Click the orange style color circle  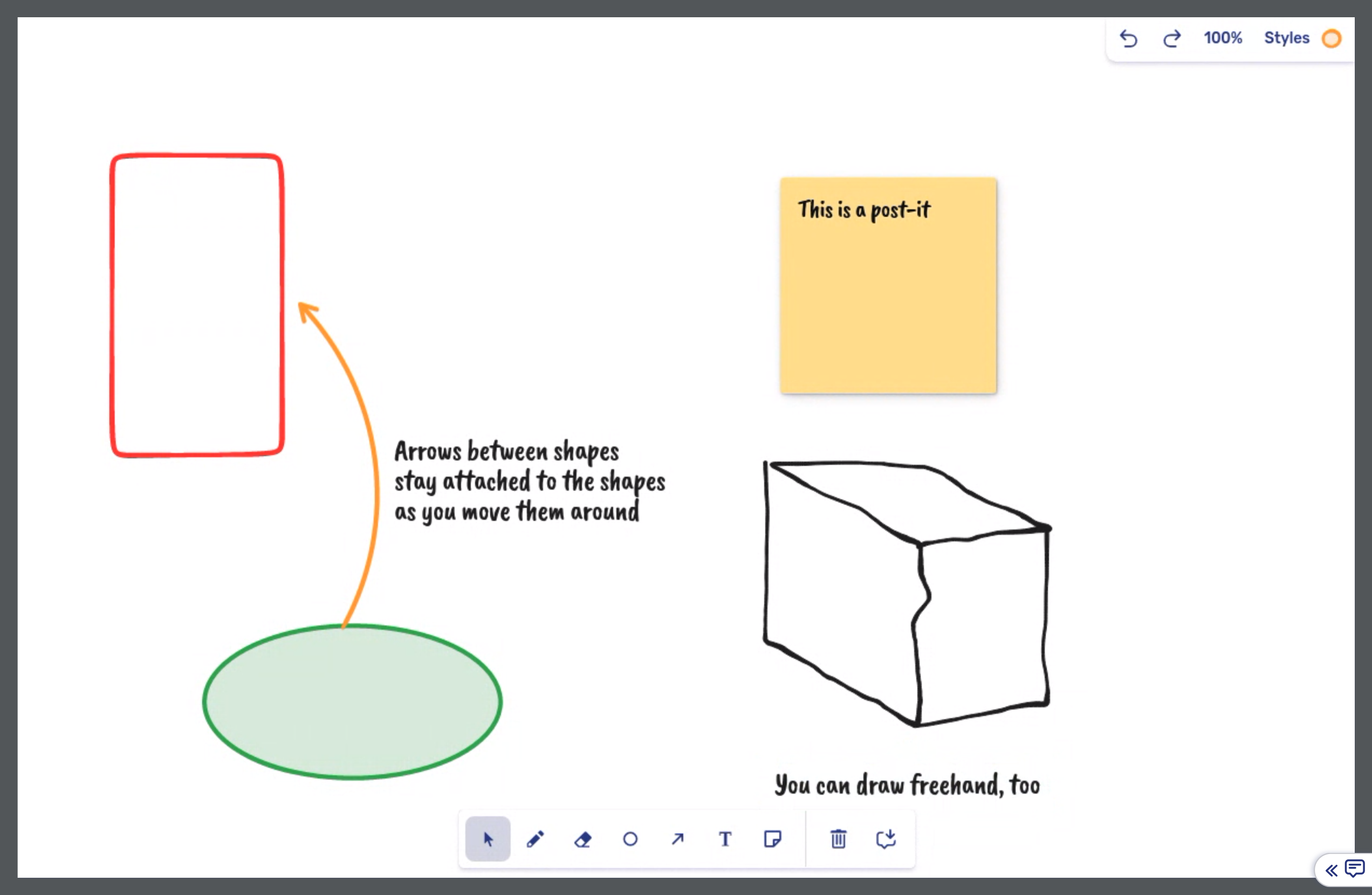(x=1332, y=39)
